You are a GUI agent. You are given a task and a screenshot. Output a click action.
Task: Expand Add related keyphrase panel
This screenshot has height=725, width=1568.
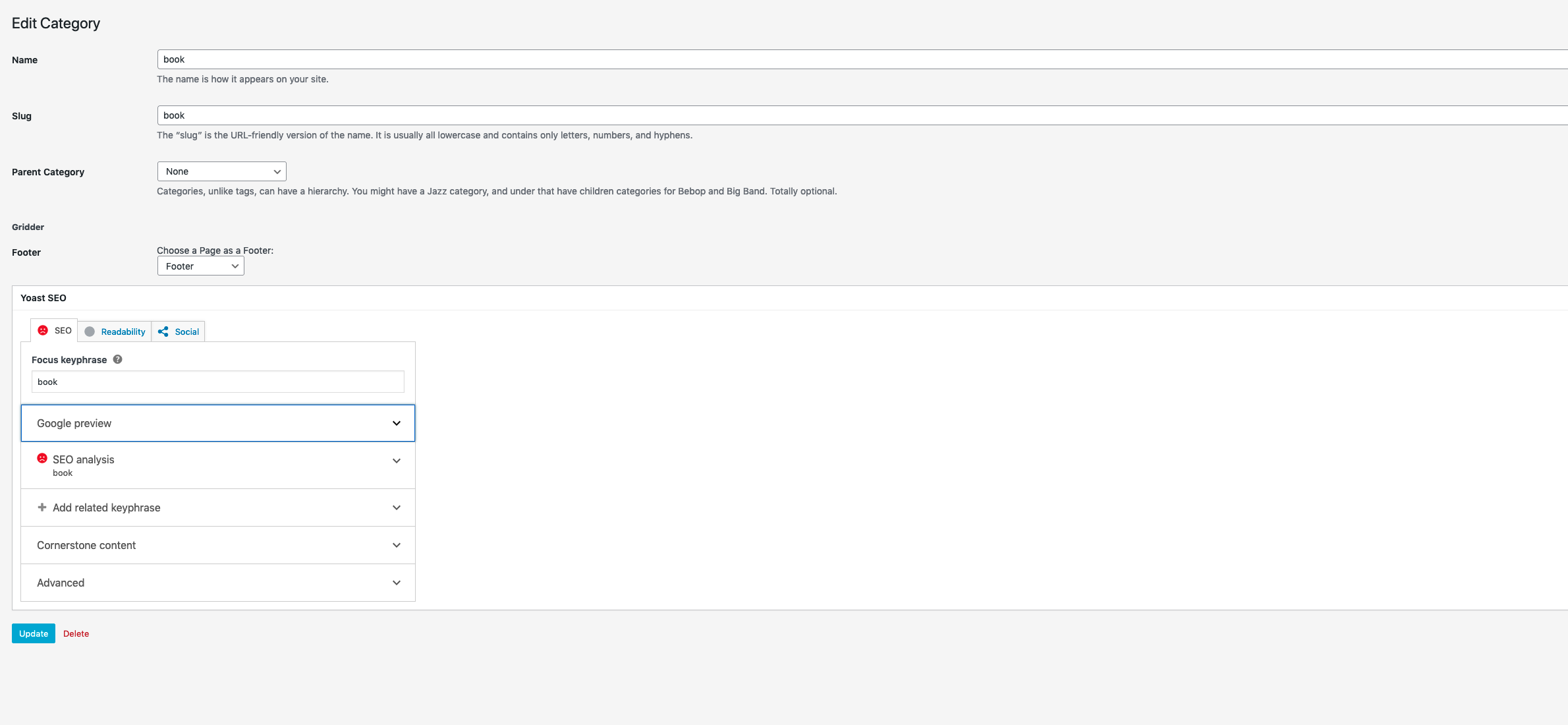(x=217, y=507)
